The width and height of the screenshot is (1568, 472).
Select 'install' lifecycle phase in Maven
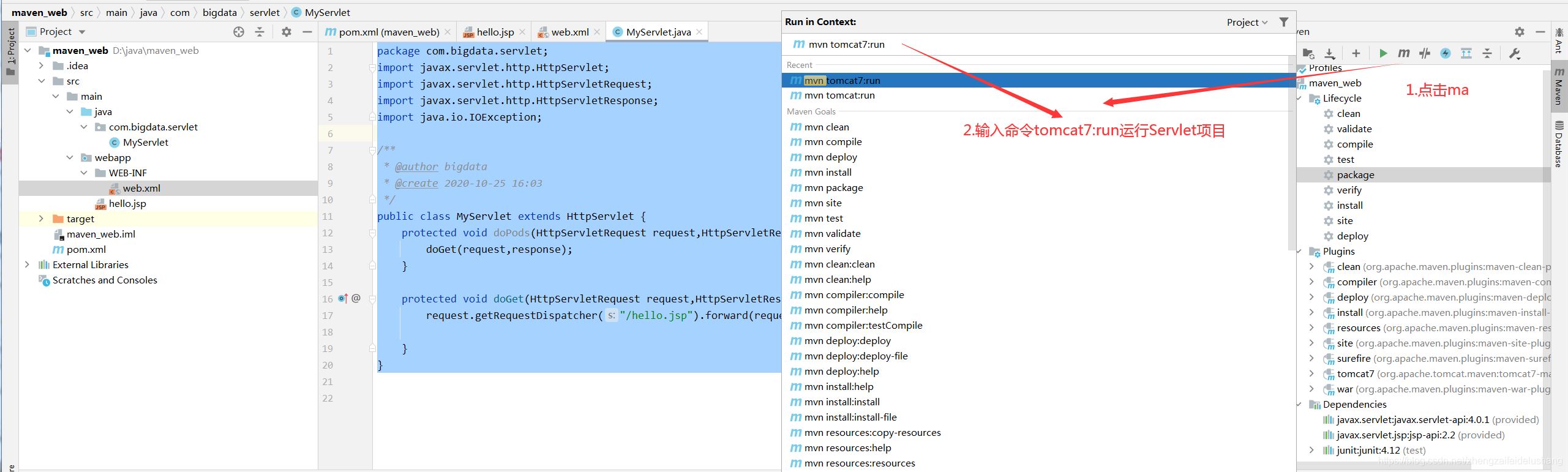1349,205
